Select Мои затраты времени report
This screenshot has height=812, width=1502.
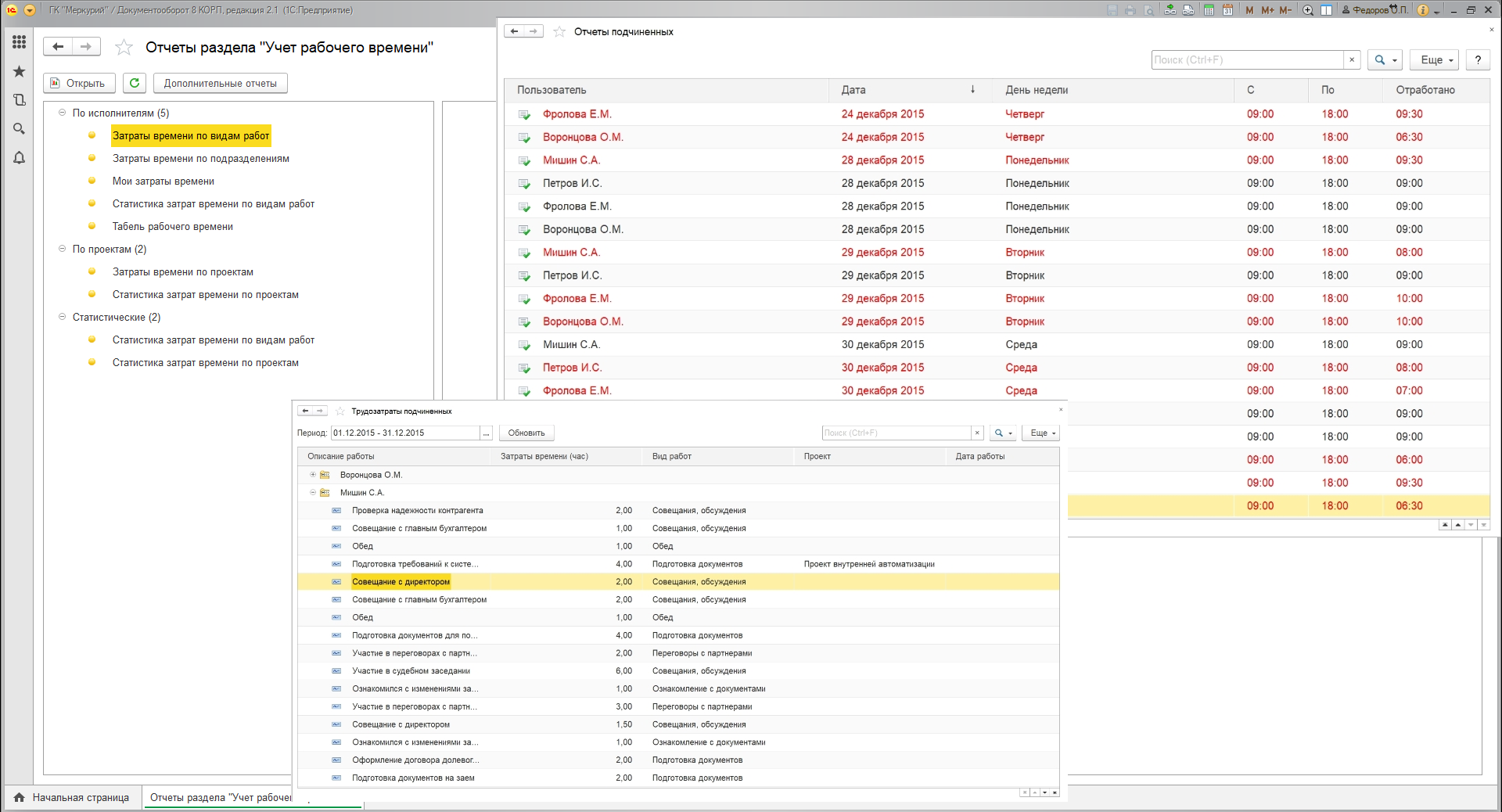click(163, 181)
